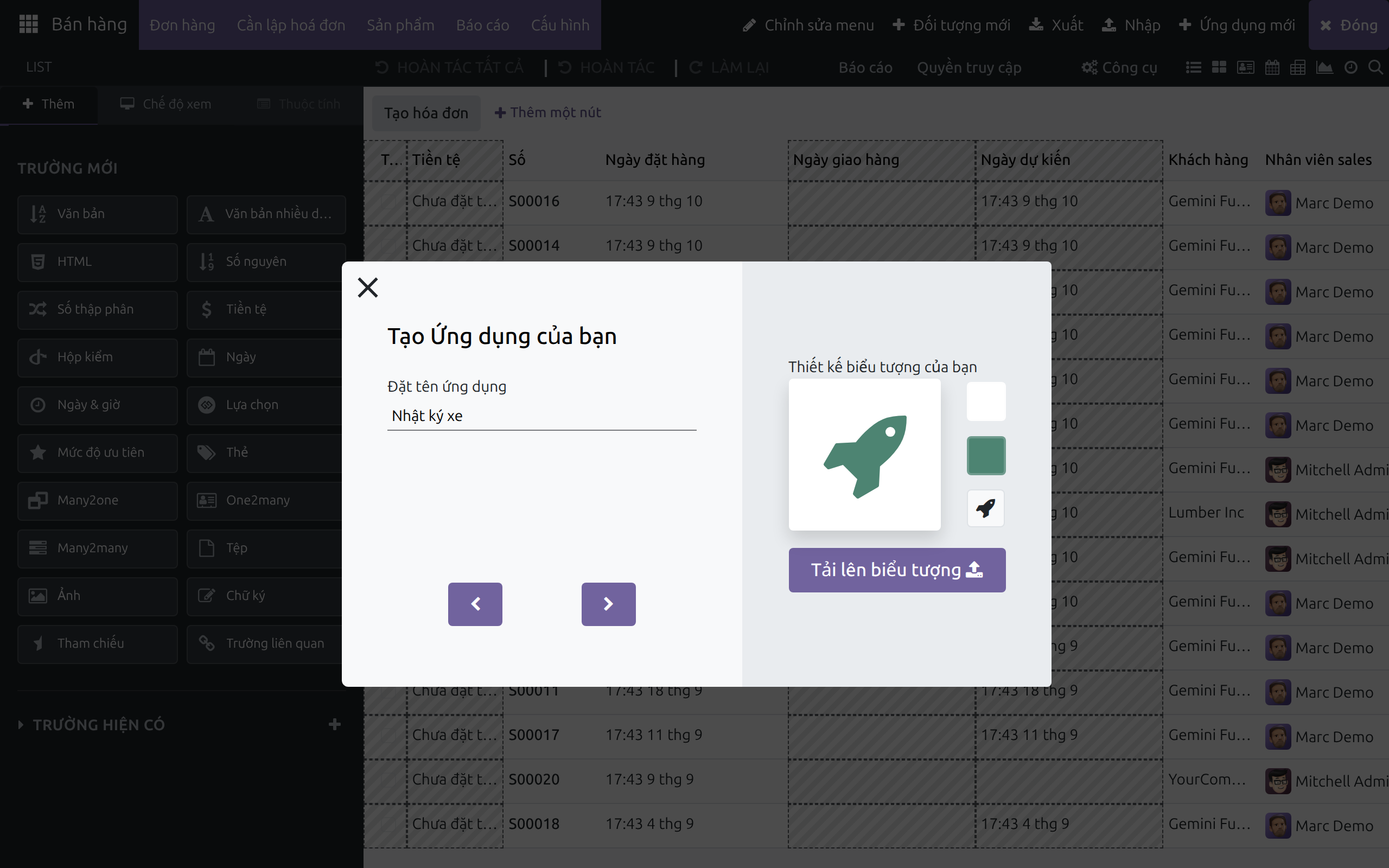Screen dimensions: 1389x868
Task: Close the Tạo Ứng dụng dialog
Action: point(367,288)
